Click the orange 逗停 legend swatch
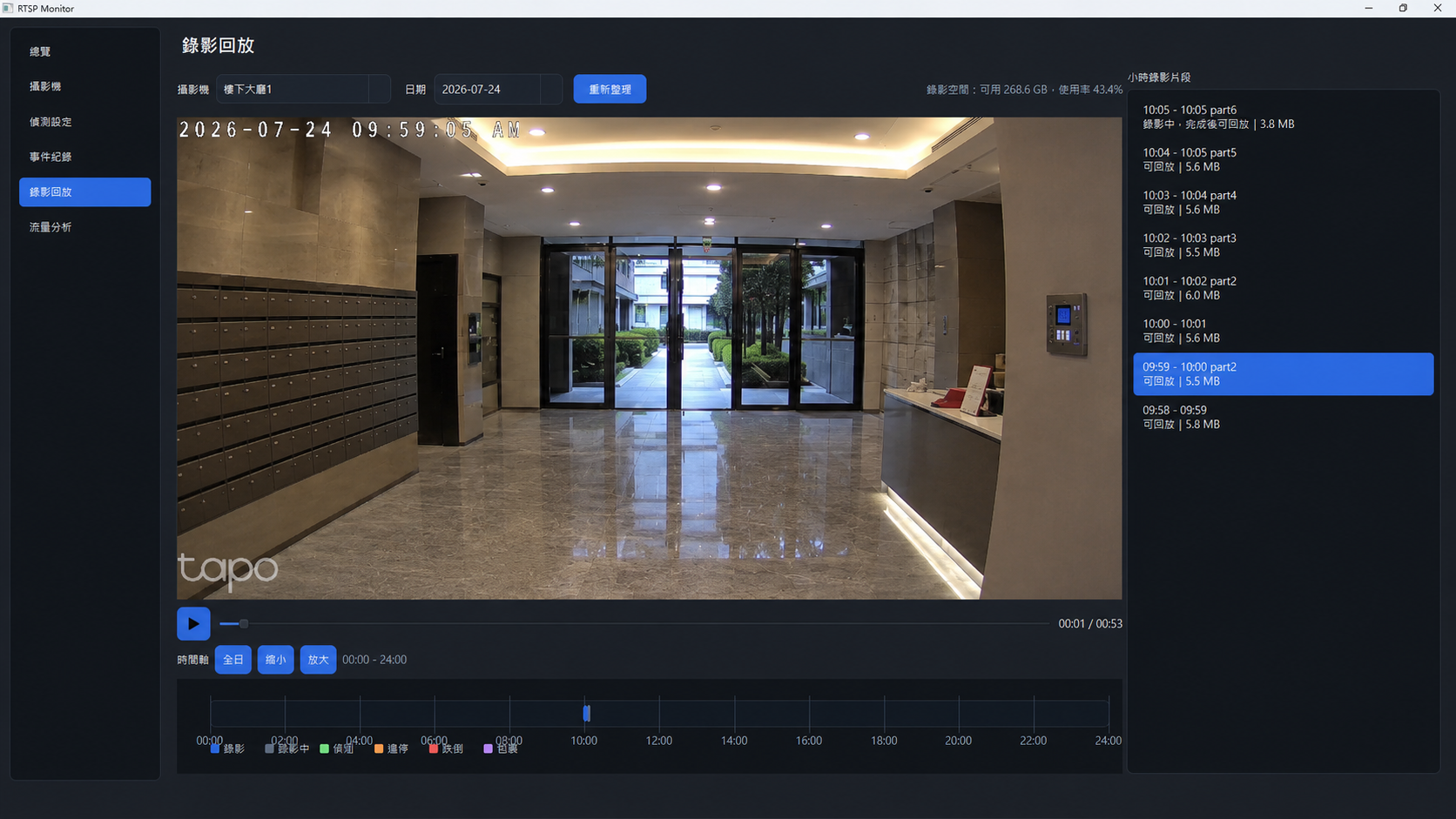This screenshot has height=819, width=1456. 379,749
